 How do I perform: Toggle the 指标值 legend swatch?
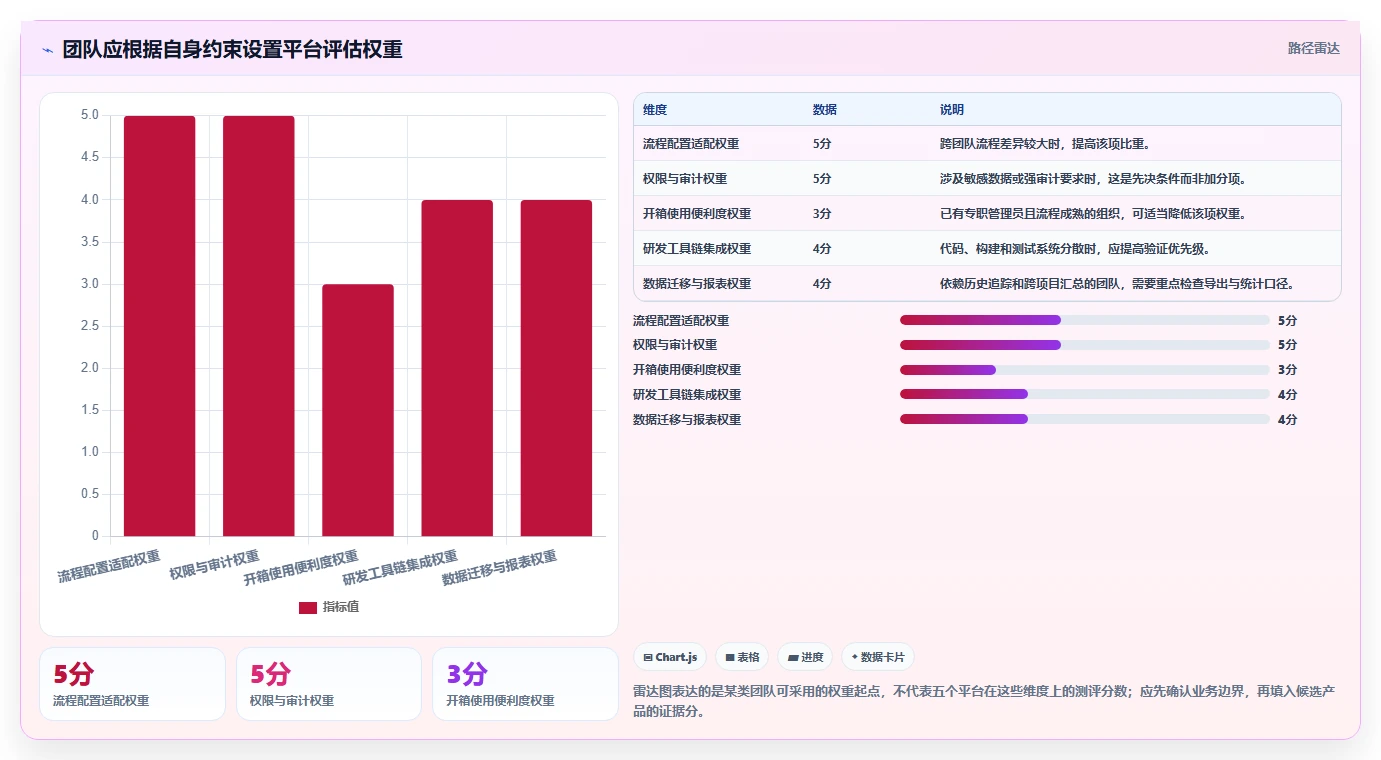click(x=308, y=607)
